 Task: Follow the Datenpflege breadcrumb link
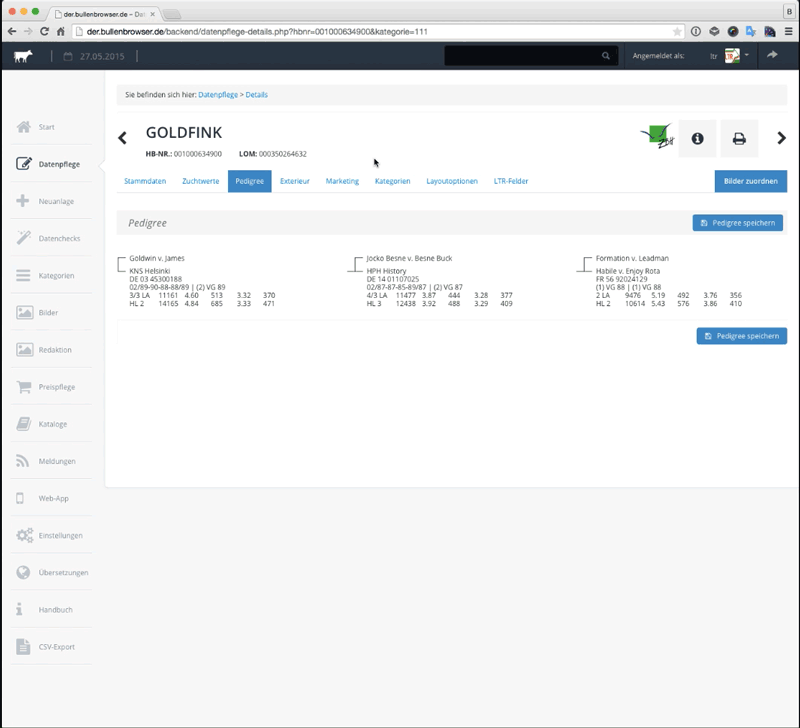point(218,95)
